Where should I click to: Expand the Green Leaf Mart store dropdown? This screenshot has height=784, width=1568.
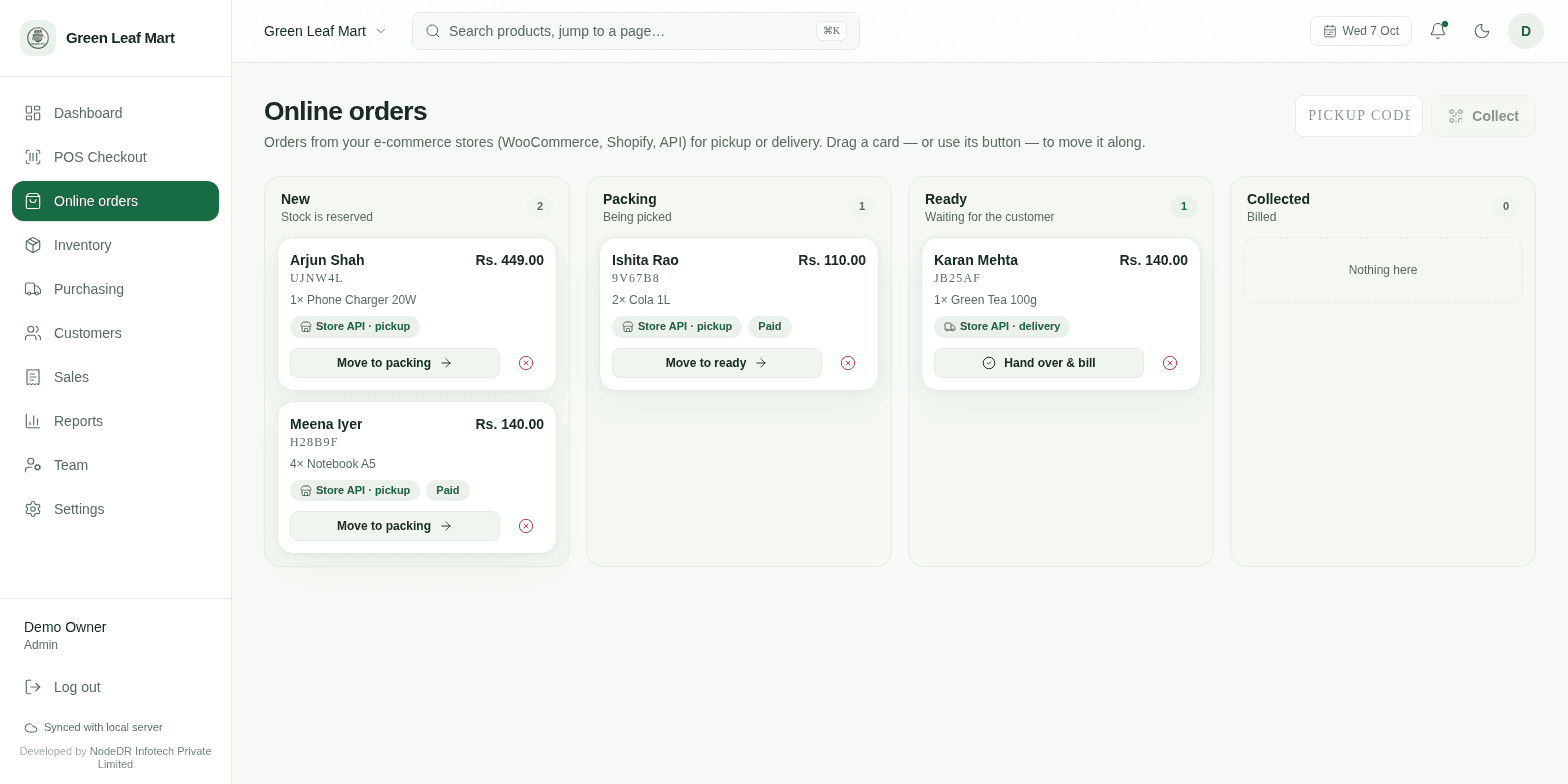pos(325,31)
